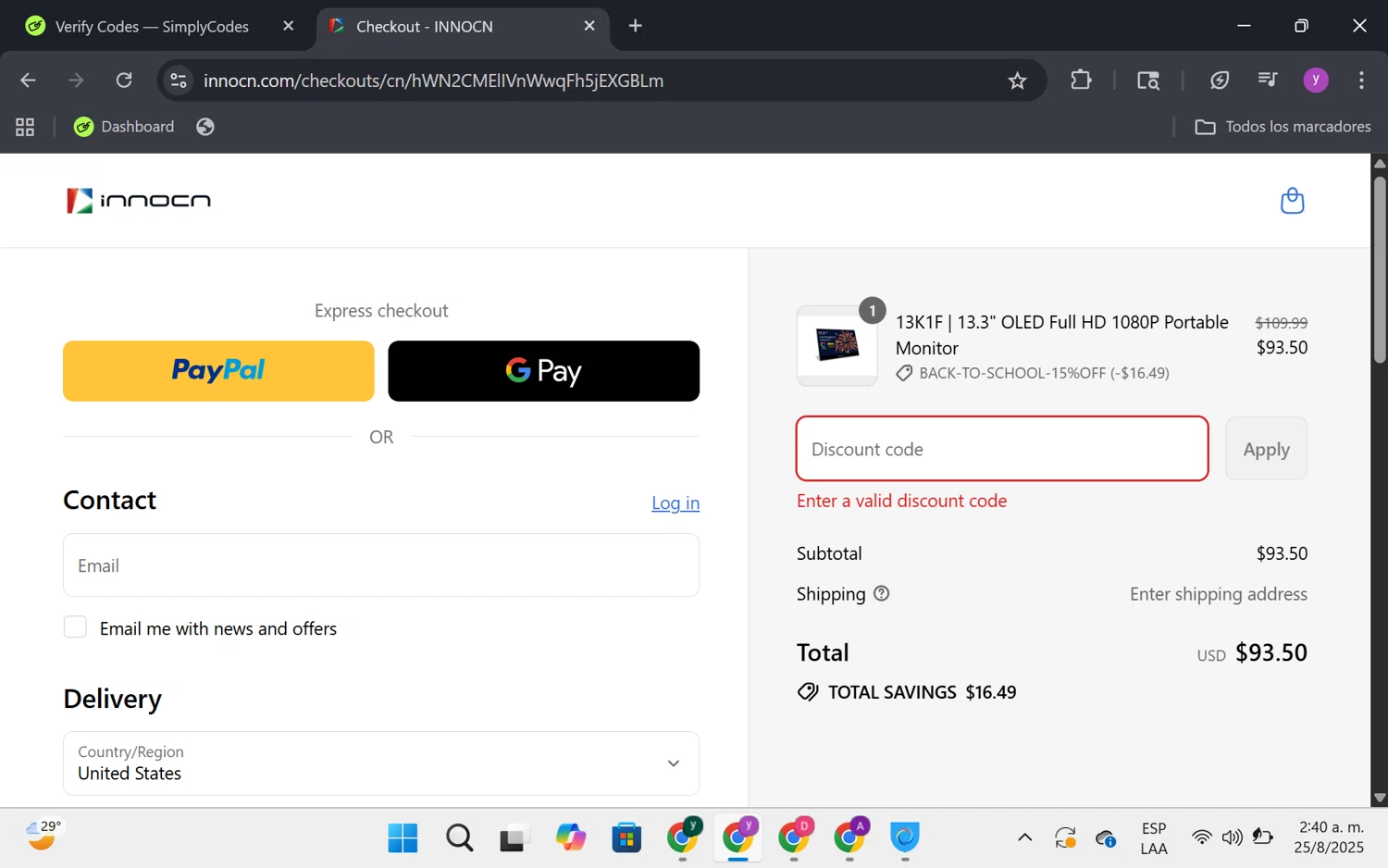Open the Dashboard bookmark
The image size is (1388, 868).
tap(124, 127)
